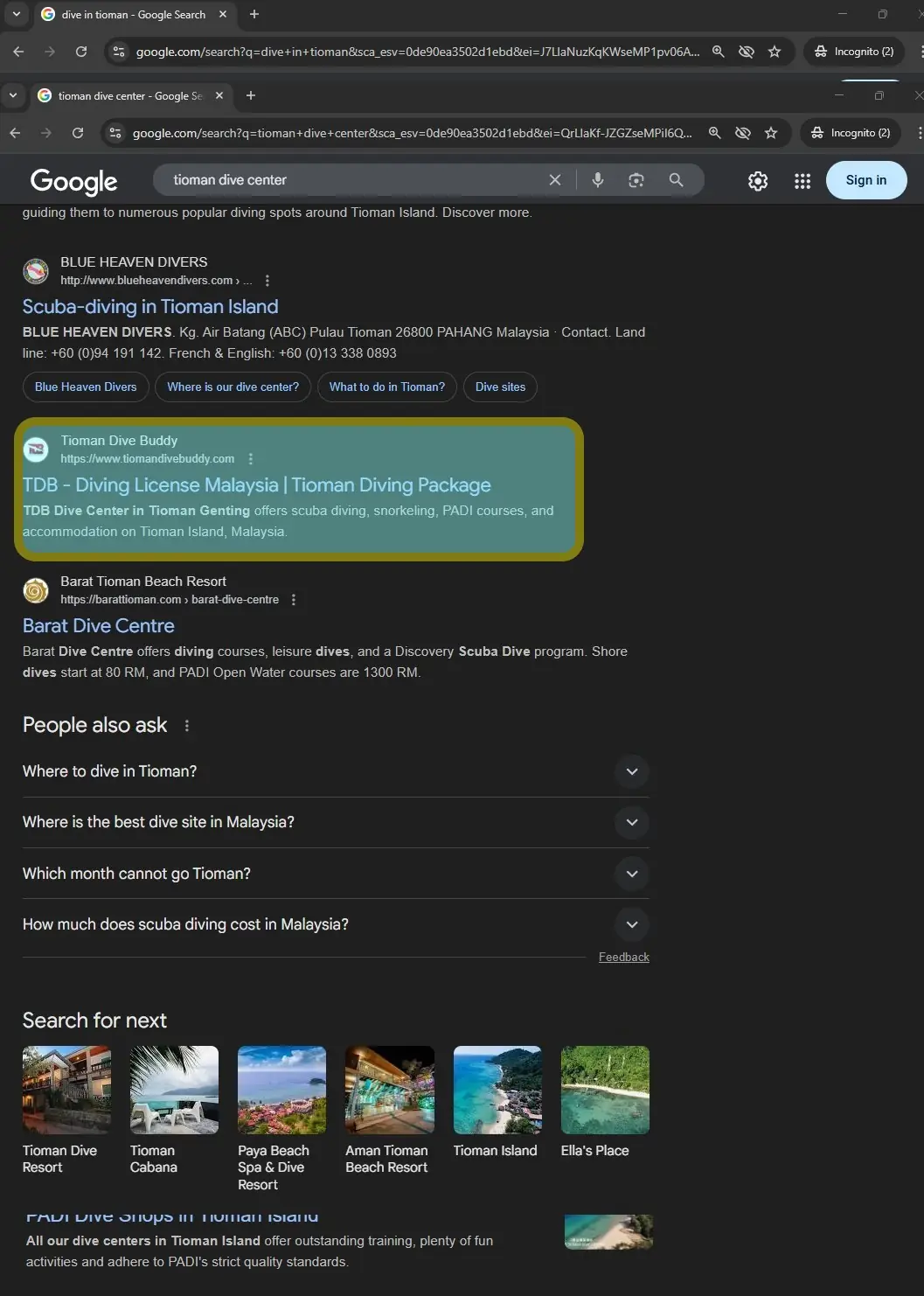
Task: Open tab search chevron in outer browser window
Action: (16, 14)
